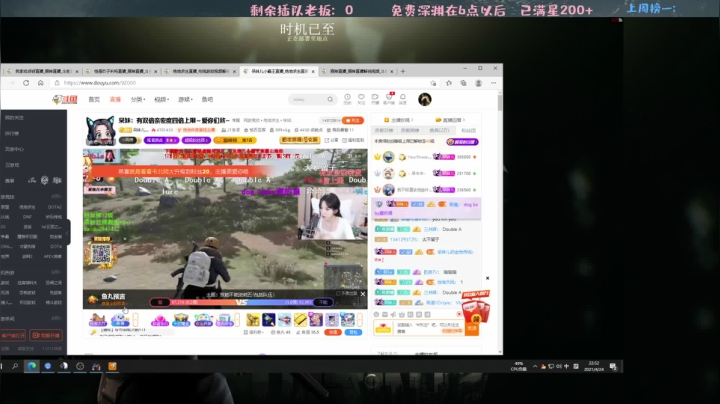The height and width of the screenshot is (404, 720).
Task: Open 主播投稿 link in chat panel
Action: tap(399, 120)
